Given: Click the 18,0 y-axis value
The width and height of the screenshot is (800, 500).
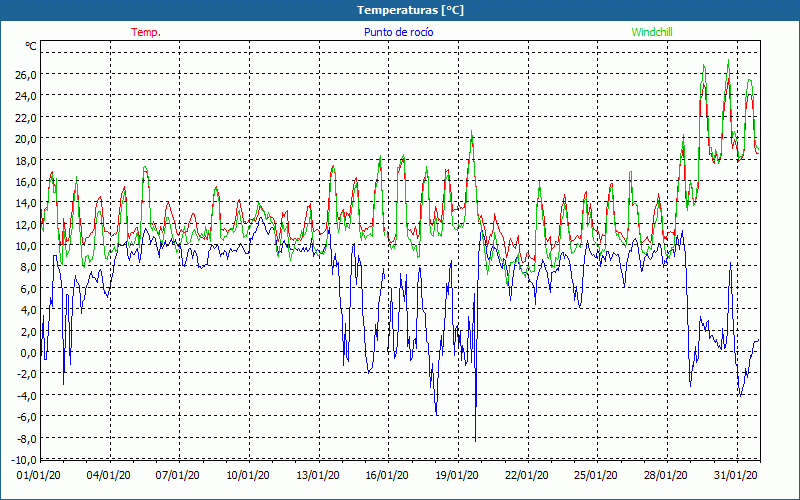Looking at the screenshot, I should [26, 160].
